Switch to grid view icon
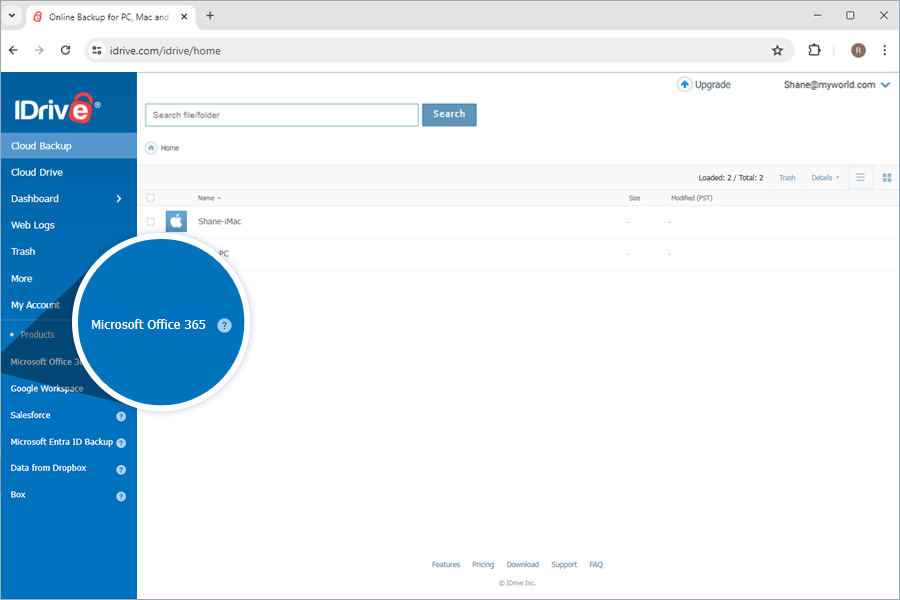This screenshot has width=900, height=600. point(887,178)
